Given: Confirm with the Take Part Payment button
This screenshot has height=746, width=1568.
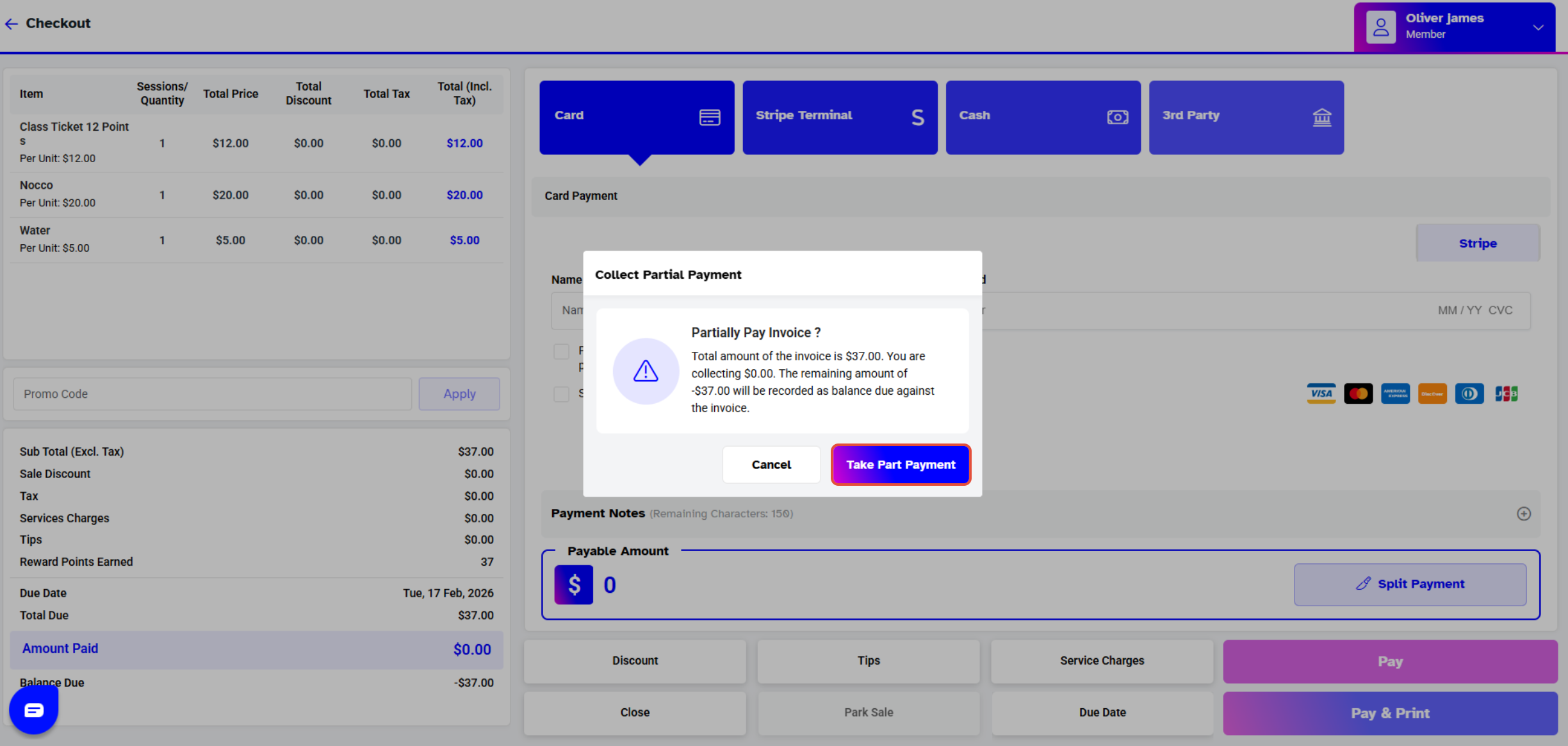Looking at the screenshot, I should [901, 465].
